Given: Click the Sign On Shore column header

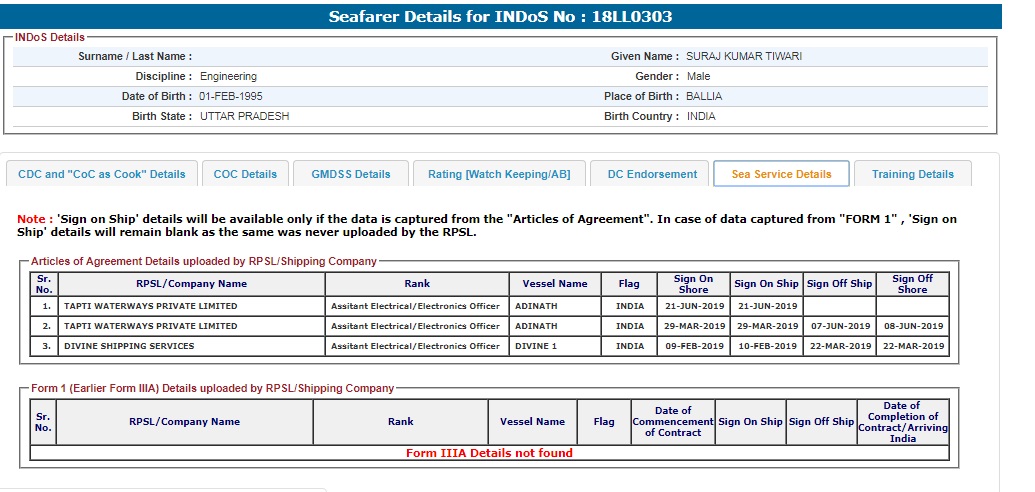Looking at the screenshot, I should (693, 284).
